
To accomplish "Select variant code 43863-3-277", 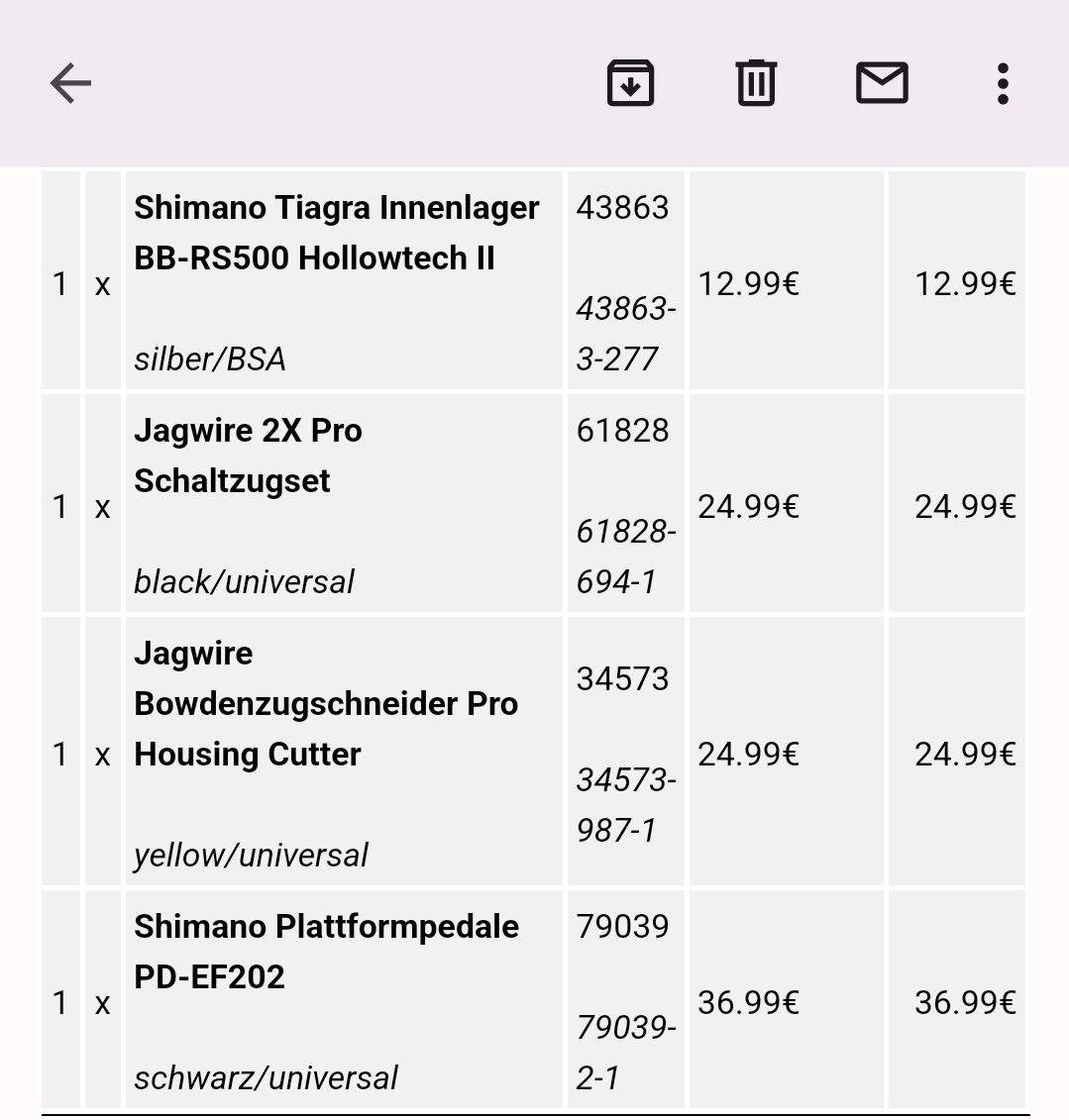I will (x=625, y=334).
